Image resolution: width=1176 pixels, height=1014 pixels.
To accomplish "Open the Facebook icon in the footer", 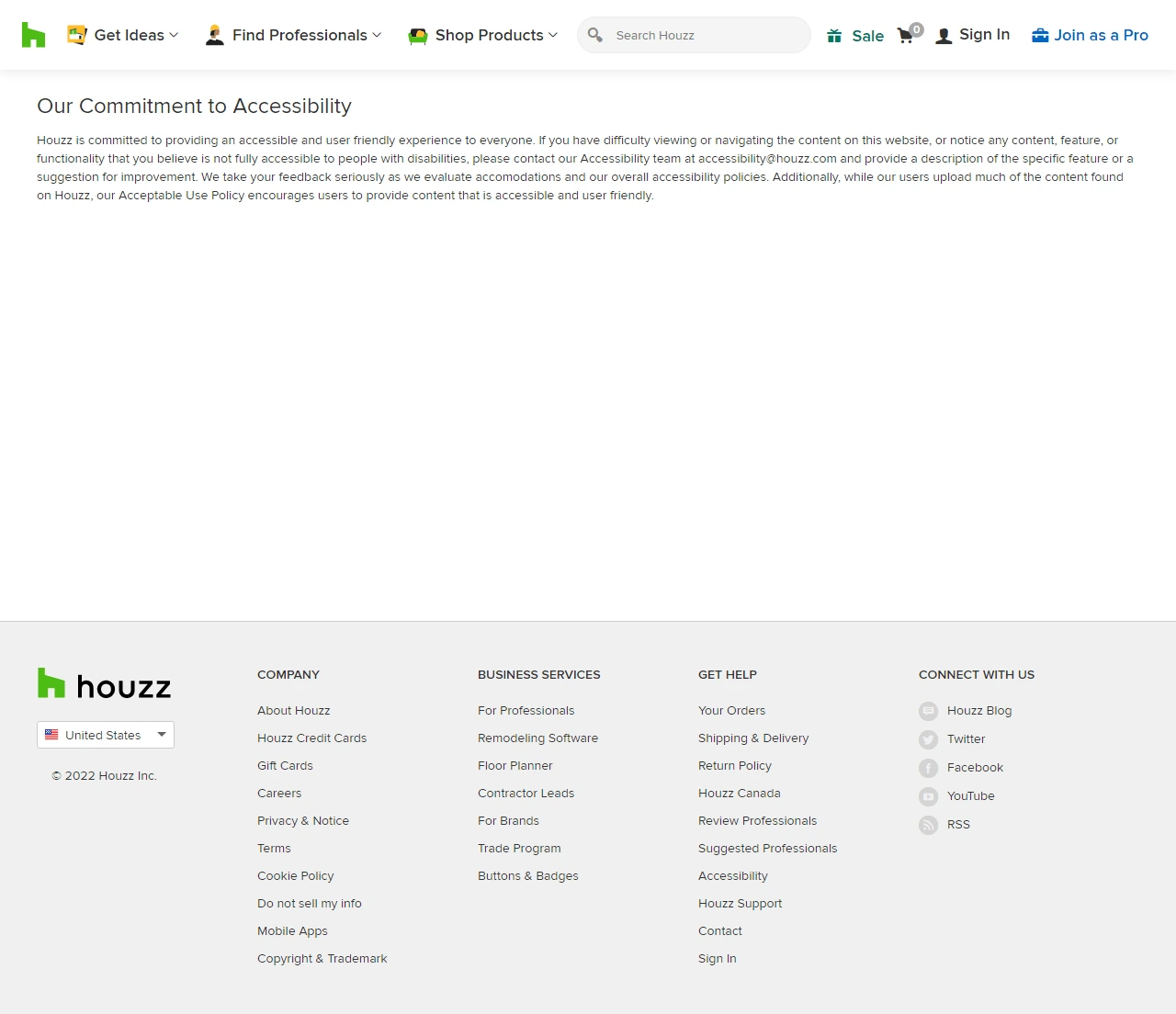I will pos(928,768).
